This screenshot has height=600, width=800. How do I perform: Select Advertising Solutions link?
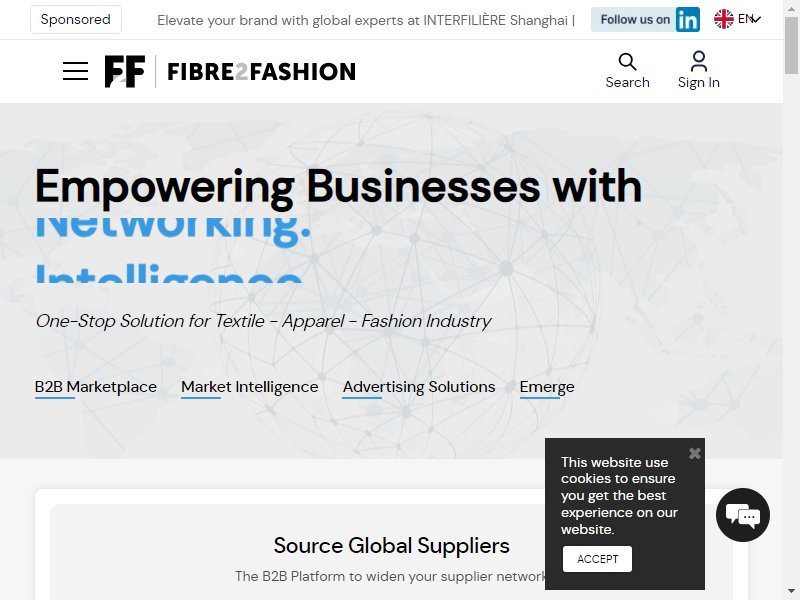coord(419,387)
